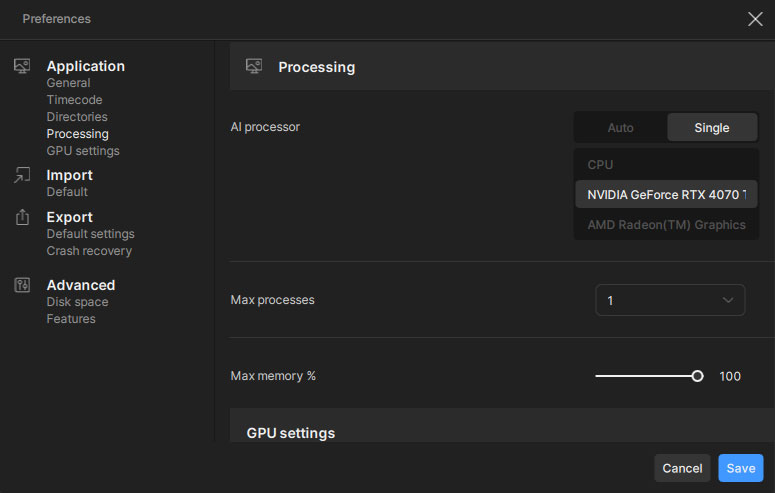The height and width of the screenshot is (493, 775).
Task: Open the Max processes dropdown
Action: coord(670,300)
